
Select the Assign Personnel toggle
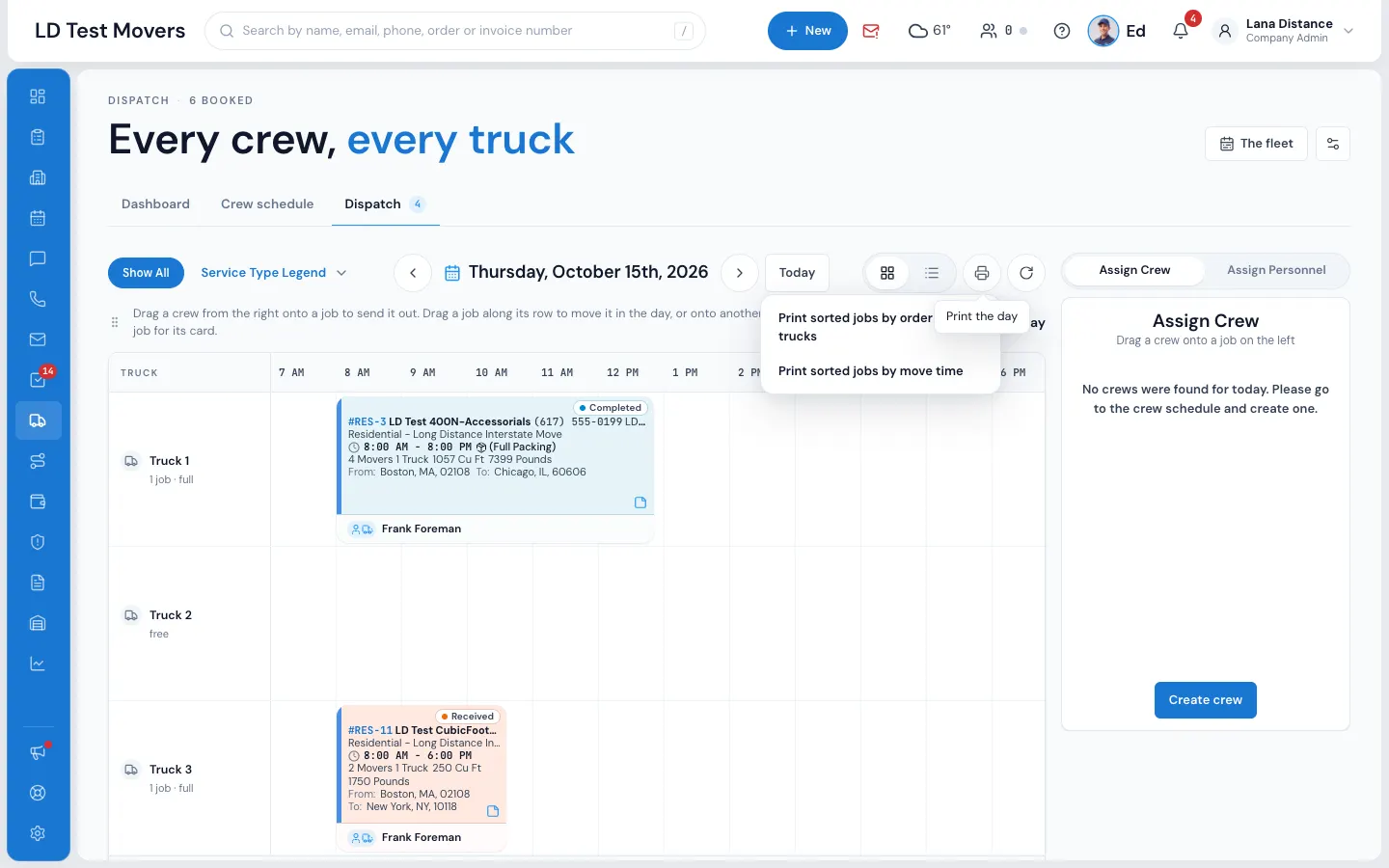(1276, 270)
